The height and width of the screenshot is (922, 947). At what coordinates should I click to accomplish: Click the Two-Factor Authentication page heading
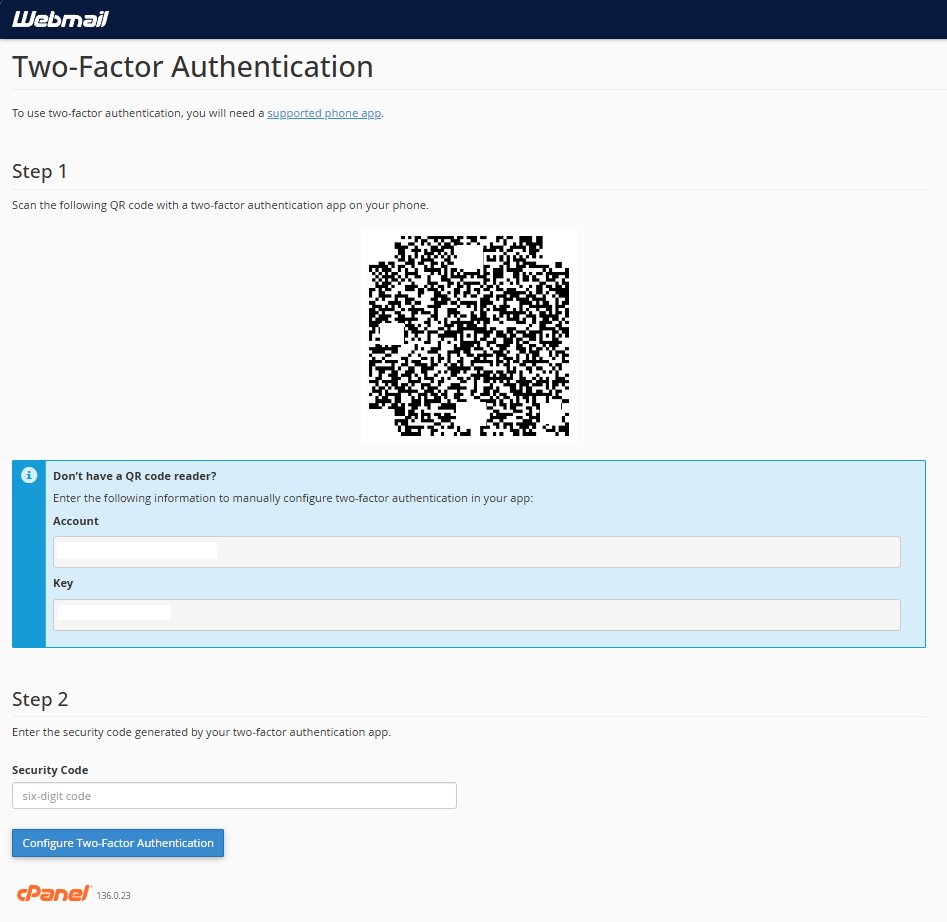193,66
